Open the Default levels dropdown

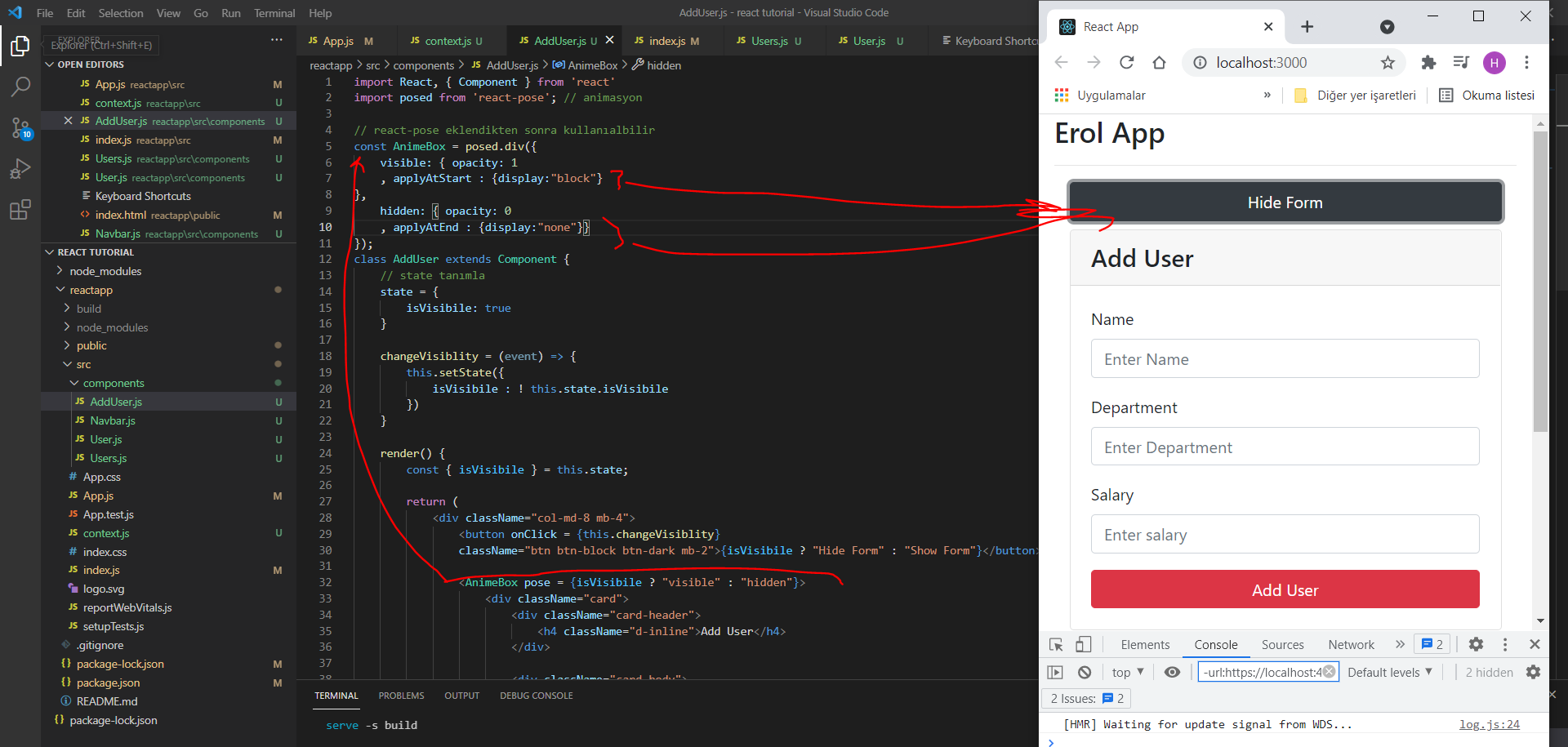click(1389, 673)
